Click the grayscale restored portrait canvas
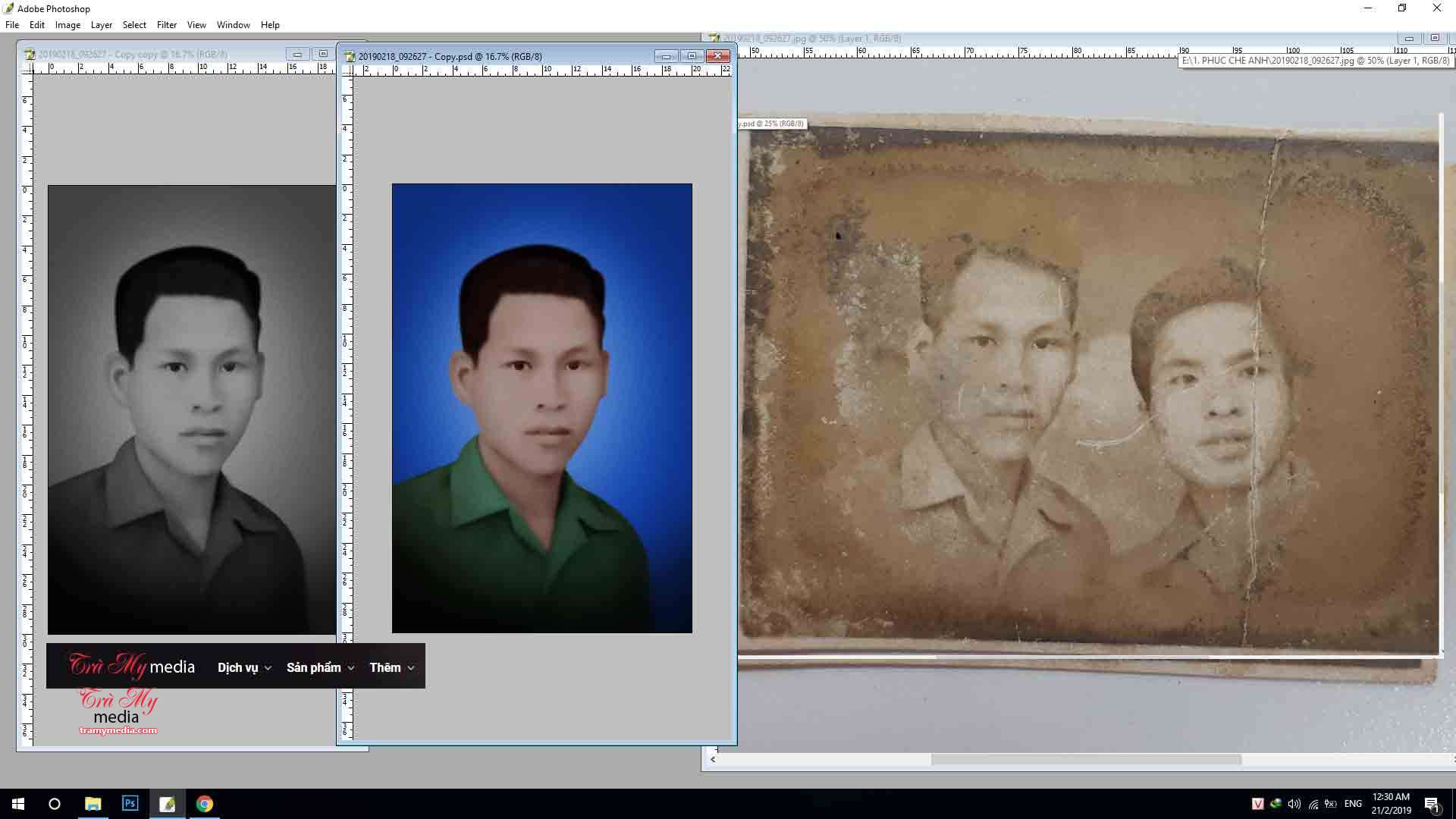The height and width of the screenshot is (819, 1456). click(191, 409)
